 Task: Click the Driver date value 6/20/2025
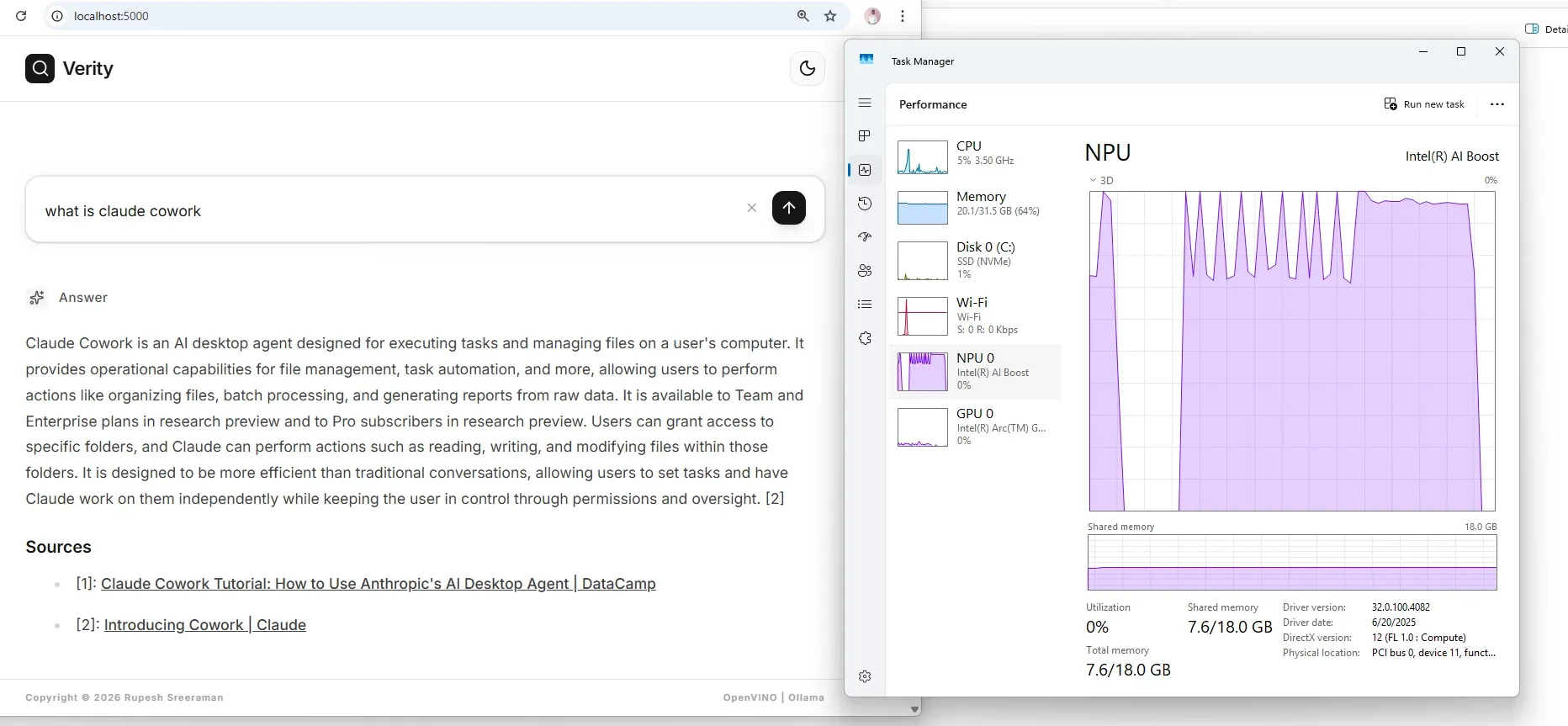click(1394, 623)
